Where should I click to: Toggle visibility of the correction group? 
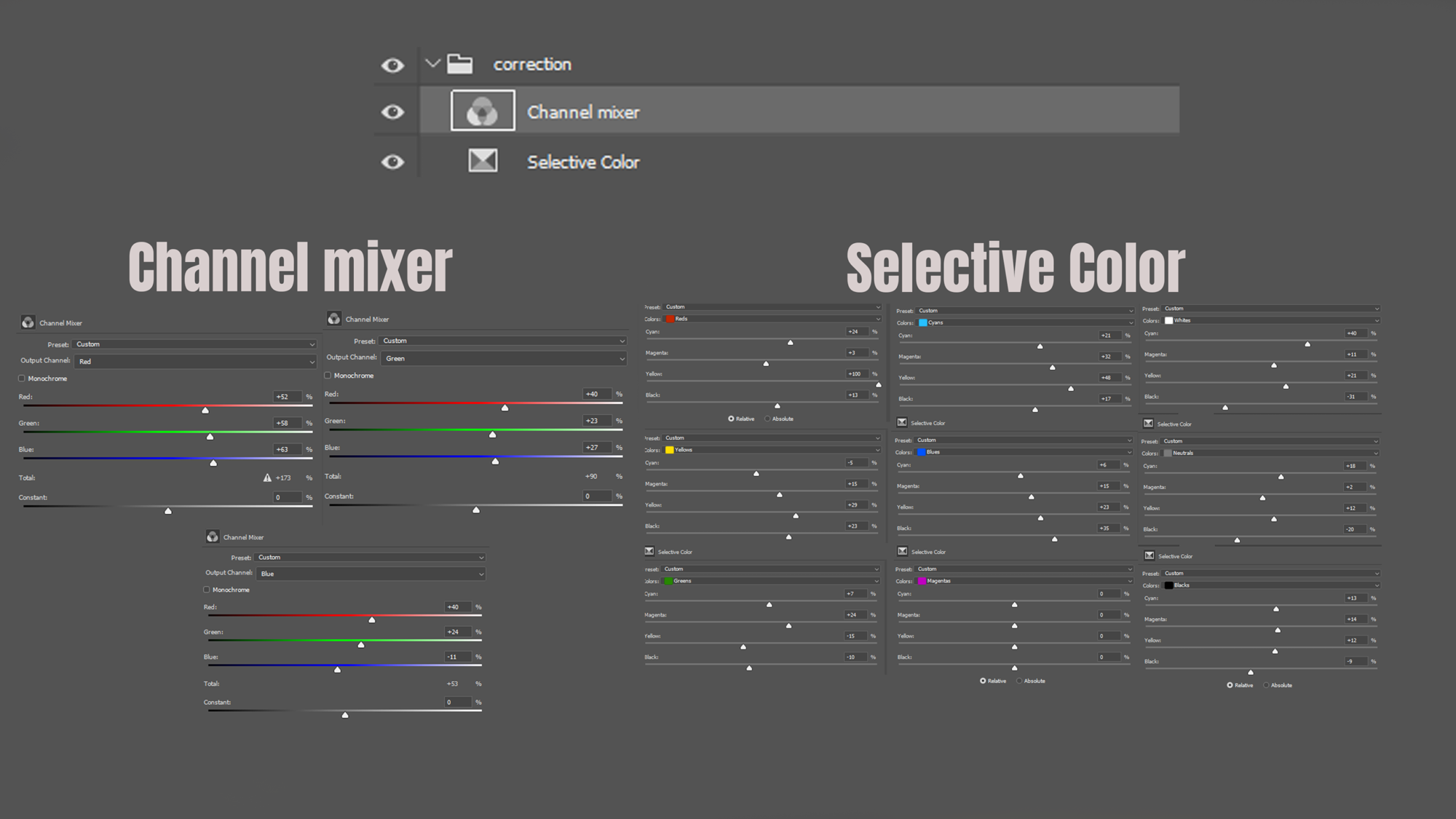(x=393, y=64)
